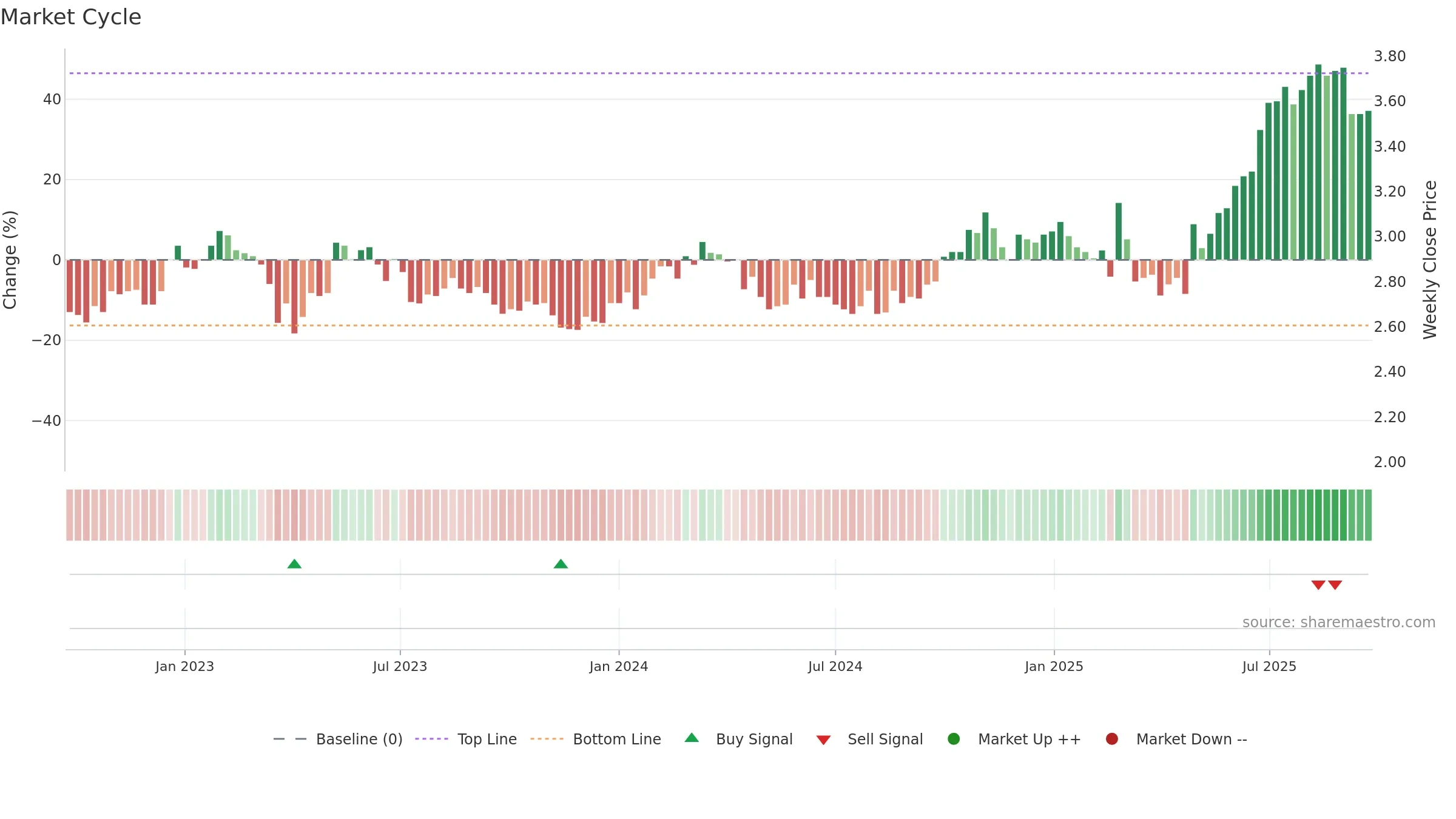Click the 3.80 price axis value

1390,56
